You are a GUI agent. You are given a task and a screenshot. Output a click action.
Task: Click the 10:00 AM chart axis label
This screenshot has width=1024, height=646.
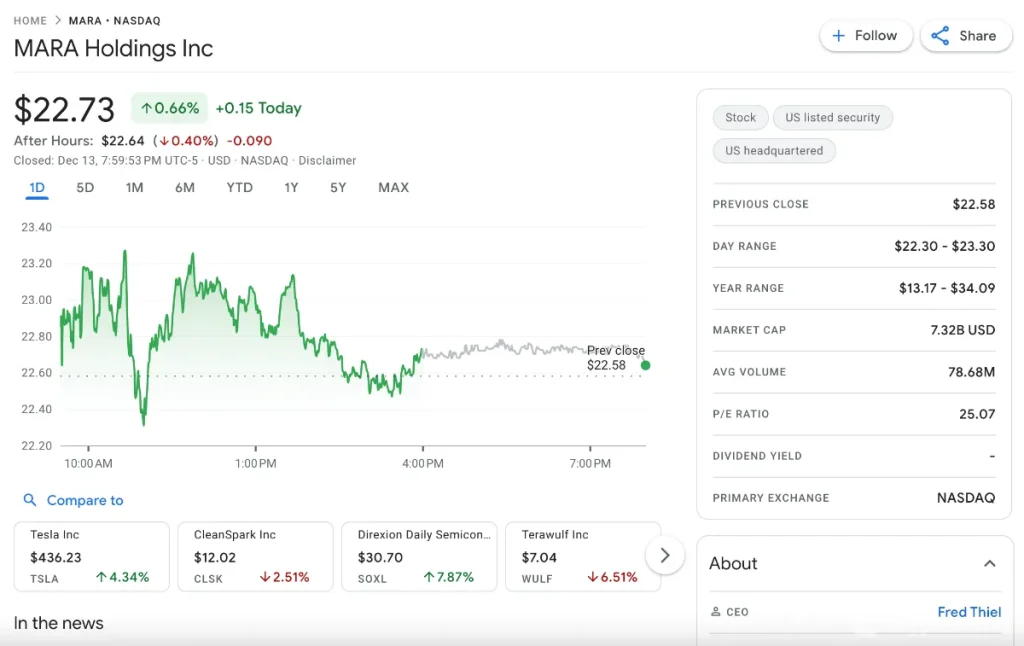(88, 464)
